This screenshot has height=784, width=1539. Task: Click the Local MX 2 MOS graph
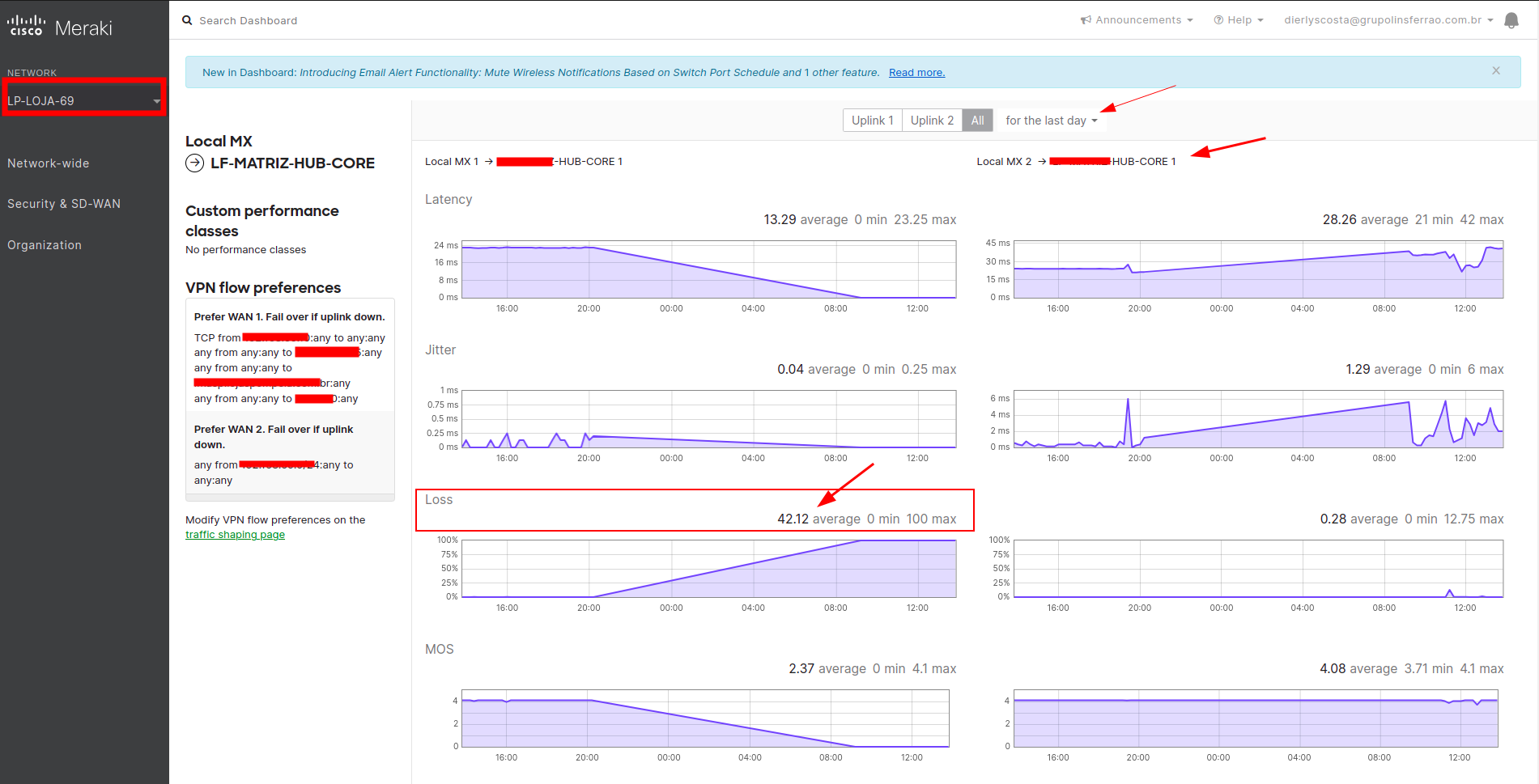(x=1256, y=718)
